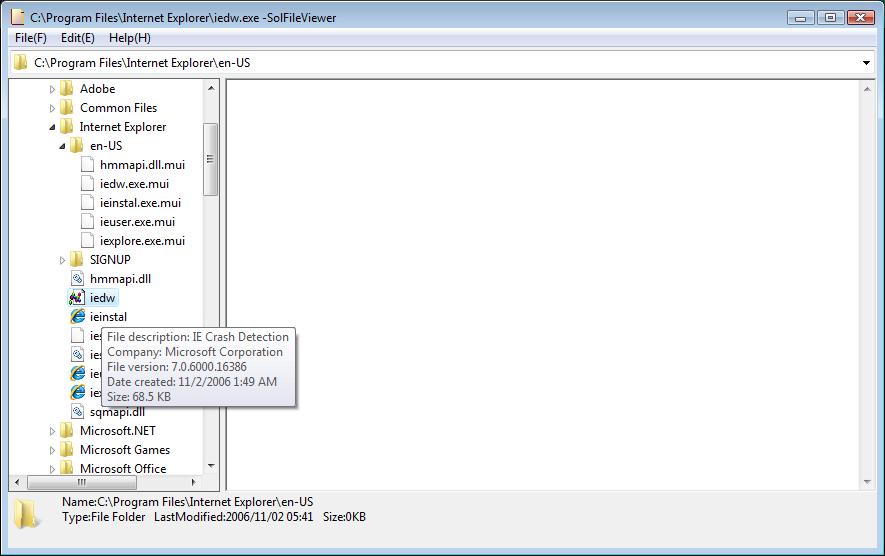
Task: Click the SIGNUP folder icon
Action: [77, 260]
